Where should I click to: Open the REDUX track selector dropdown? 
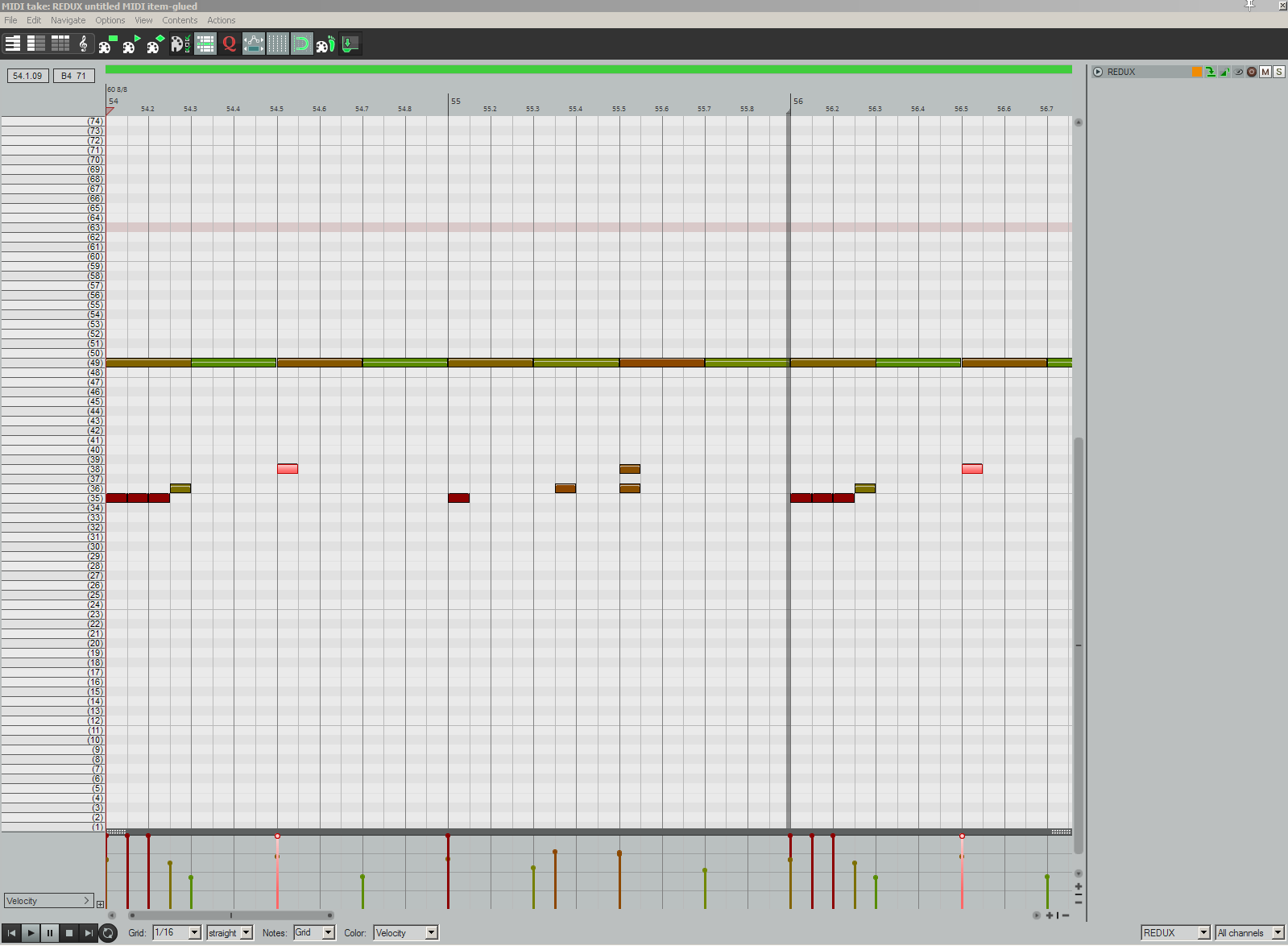click(x=1175, y=932)
